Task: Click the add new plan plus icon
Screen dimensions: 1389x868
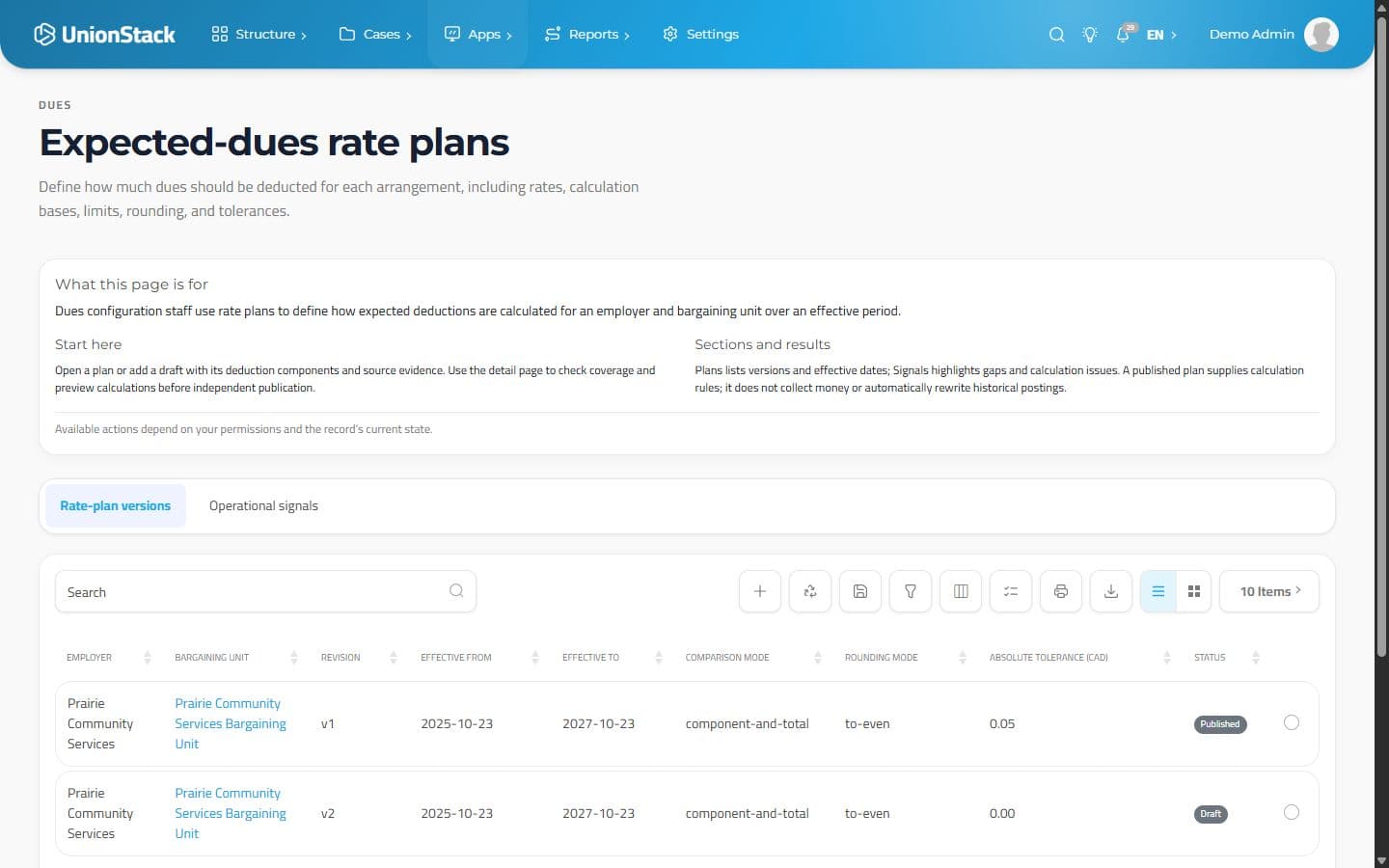Action: click(x=760, y=591)
